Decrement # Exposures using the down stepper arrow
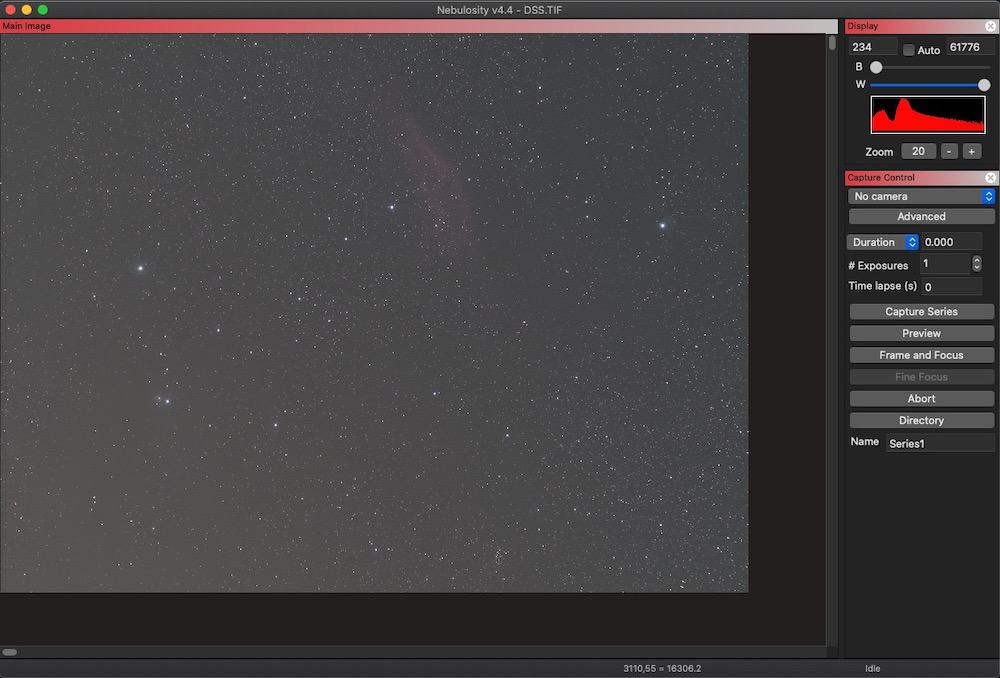This screenshot has height=678, width=1000. [x=977, y=267]
